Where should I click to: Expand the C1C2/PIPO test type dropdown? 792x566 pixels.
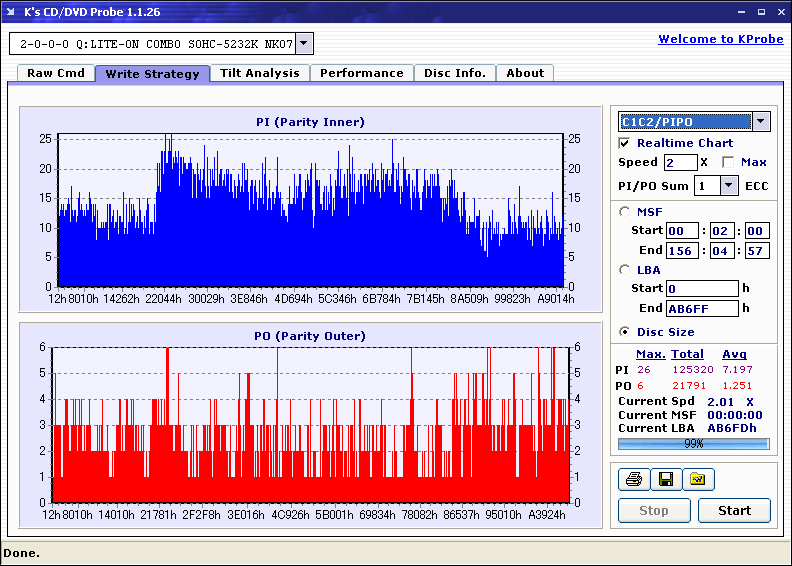pyautogui.click(x=761, y=122)
